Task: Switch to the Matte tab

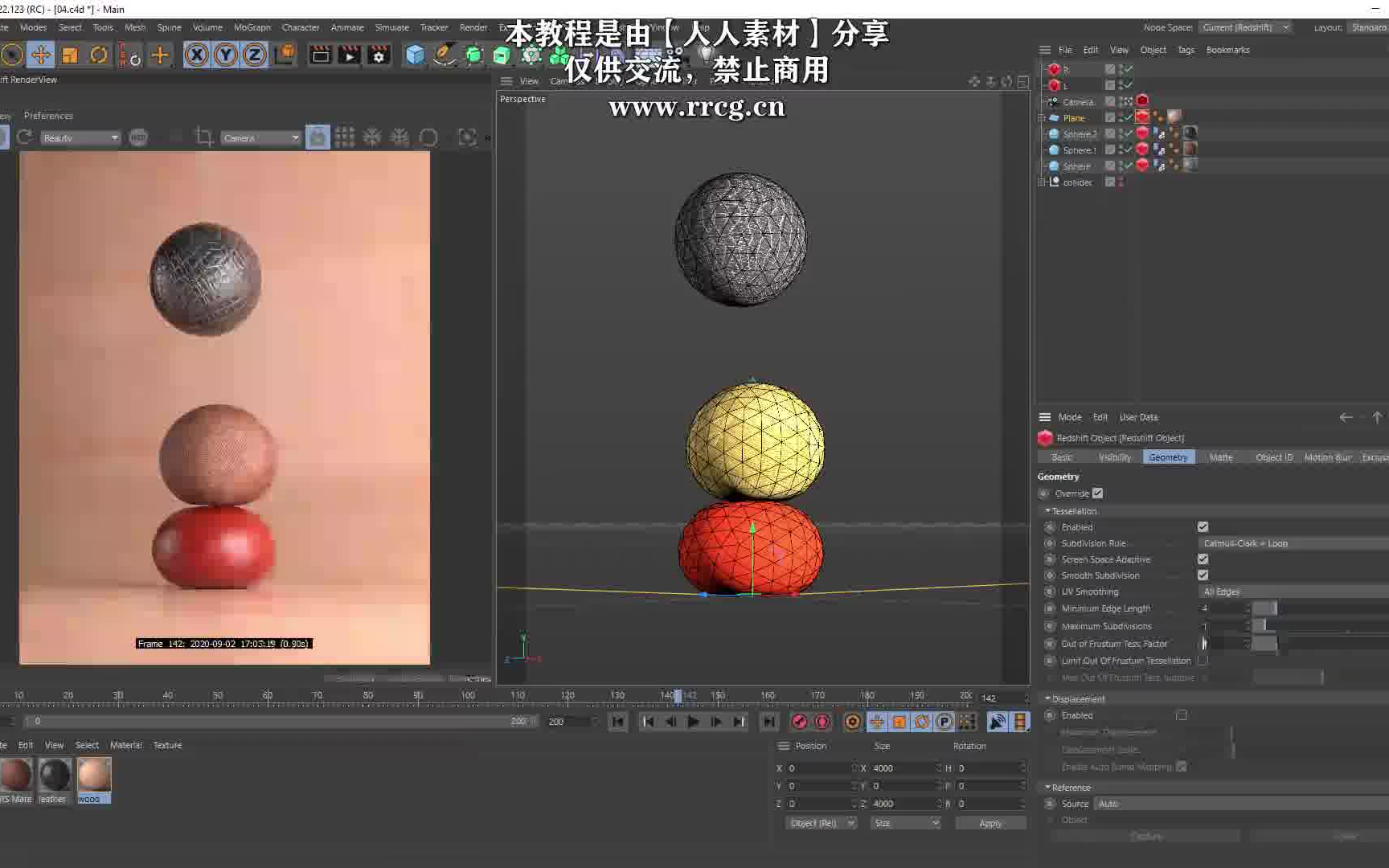Action: coord(1221,457)
